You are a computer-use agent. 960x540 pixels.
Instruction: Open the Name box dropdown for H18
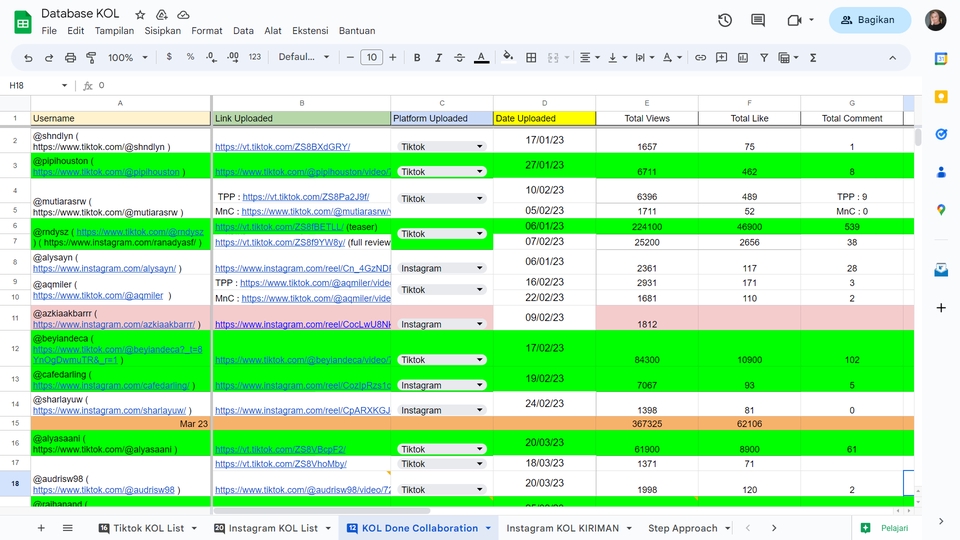[x=64, y=85]
